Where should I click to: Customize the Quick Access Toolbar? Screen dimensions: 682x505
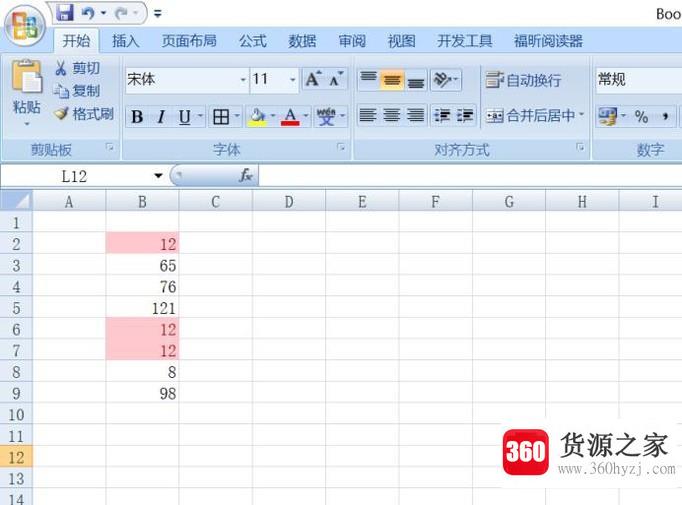coord(157,14)
